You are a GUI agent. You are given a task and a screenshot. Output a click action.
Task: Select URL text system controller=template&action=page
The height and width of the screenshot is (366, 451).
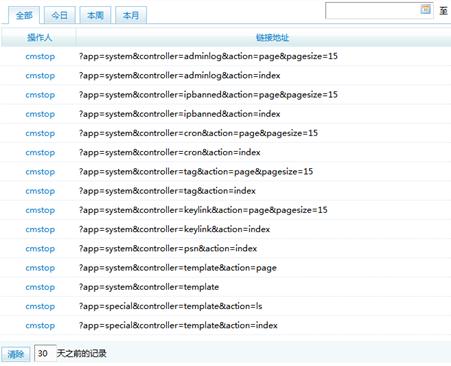(178, 268)
